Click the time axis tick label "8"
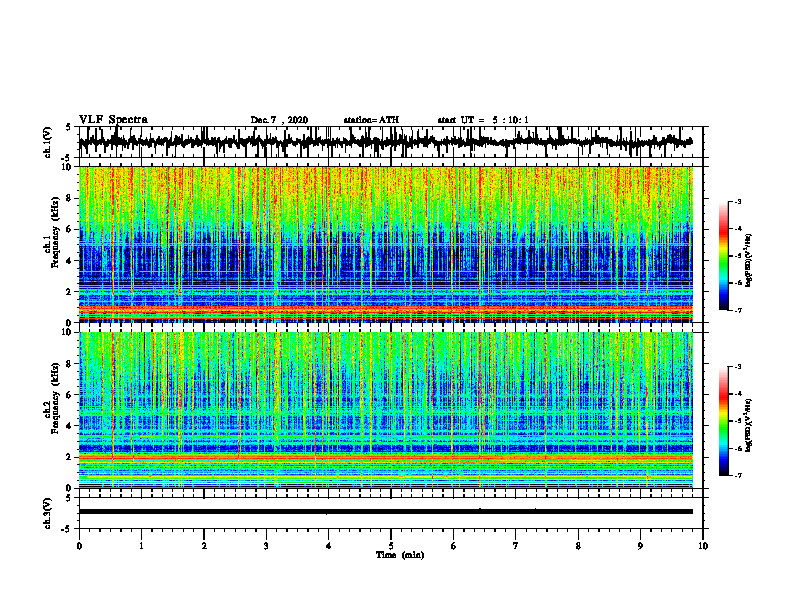Image resolution: width=792 pixels, height=612 pixels. 578,546
